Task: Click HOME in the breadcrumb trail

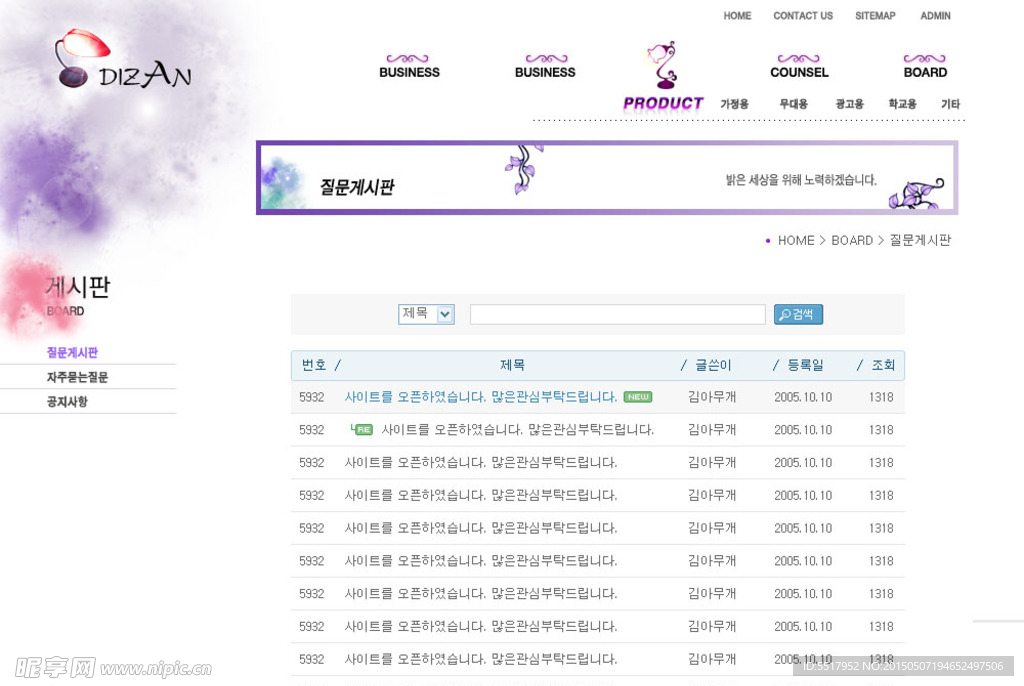Action: tap(796, 240)
